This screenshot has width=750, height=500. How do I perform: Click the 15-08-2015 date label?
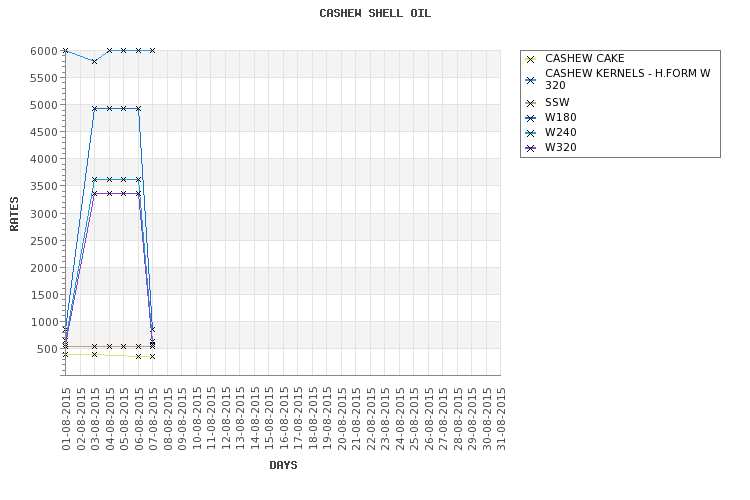tap(269, 419)
